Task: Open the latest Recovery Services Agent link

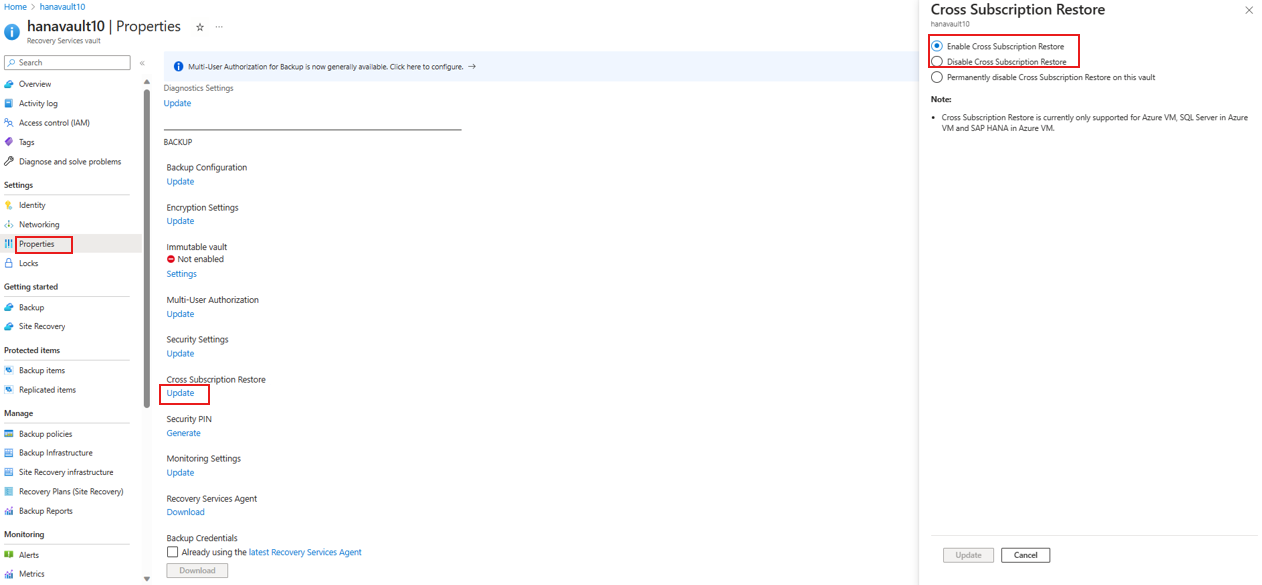Action: point(305,552)
